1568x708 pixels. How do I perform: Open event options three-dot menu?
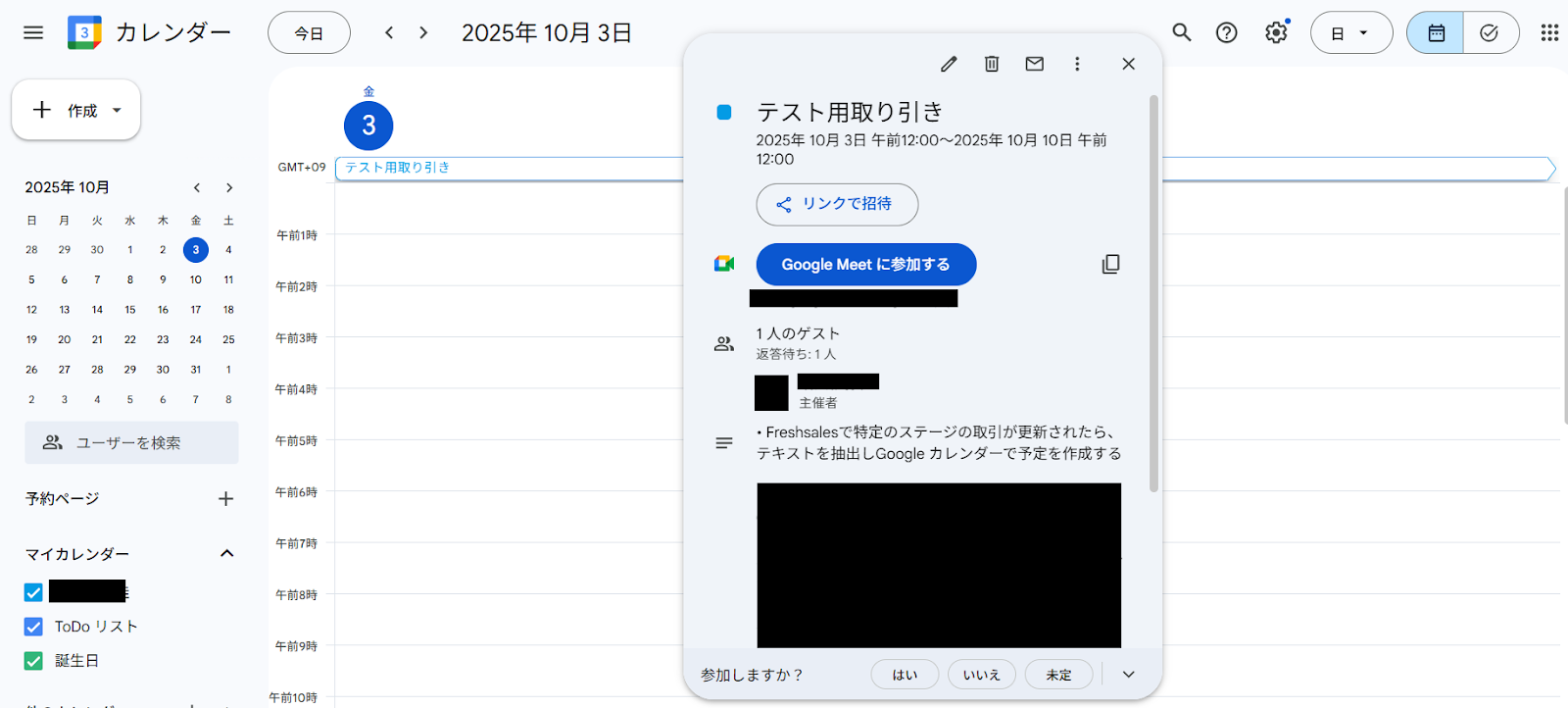pos(1077,64)
